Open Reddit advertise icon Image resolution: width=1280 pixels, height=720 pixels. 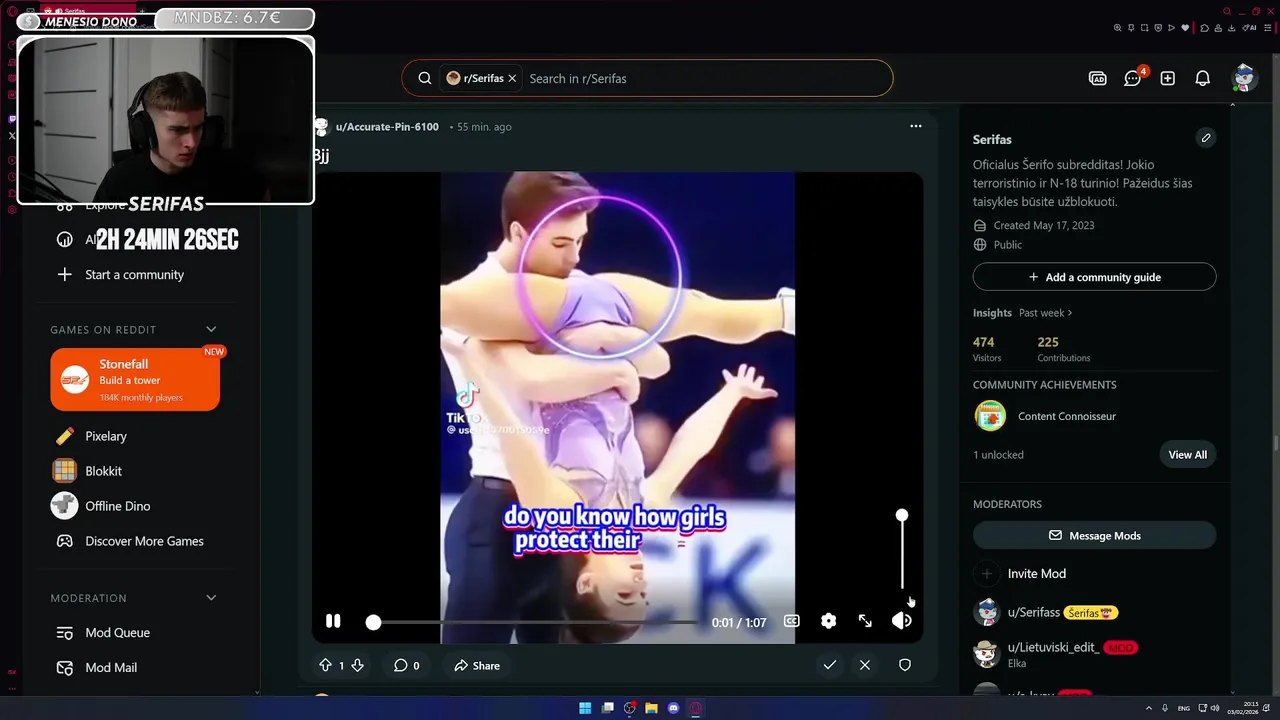pos(1098,78)
